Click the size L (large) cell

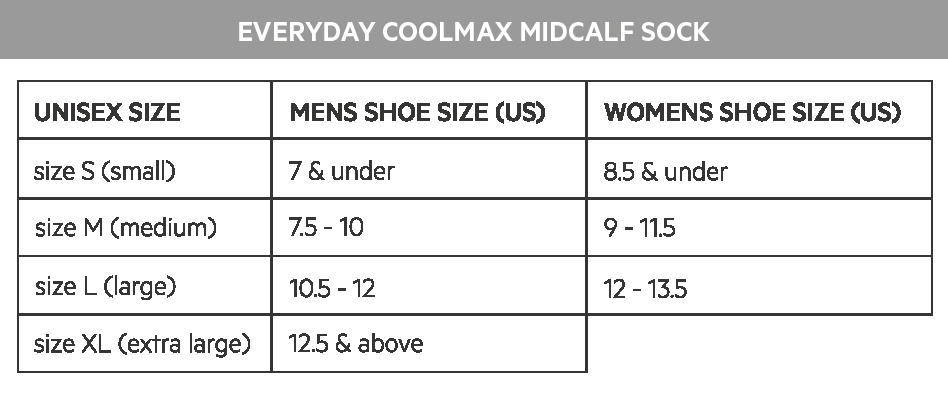point(105,287)
